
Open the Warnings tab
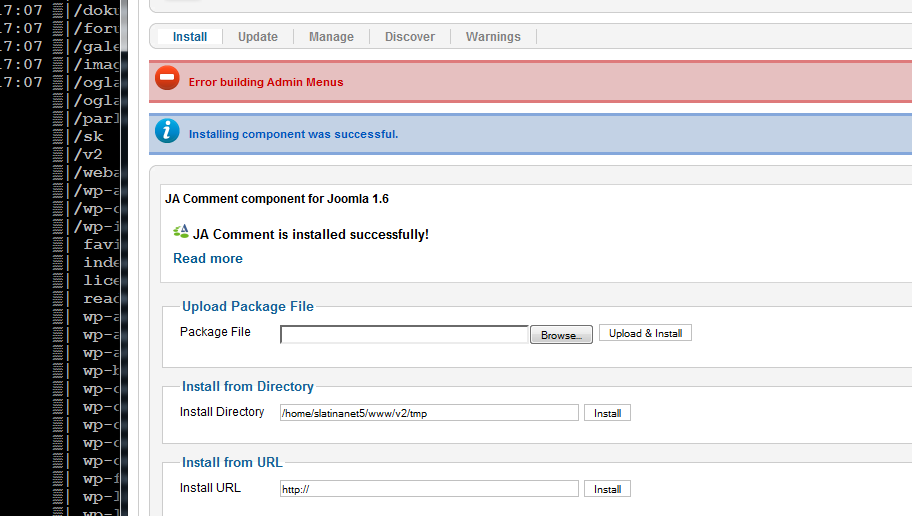(x=493, y=37)
